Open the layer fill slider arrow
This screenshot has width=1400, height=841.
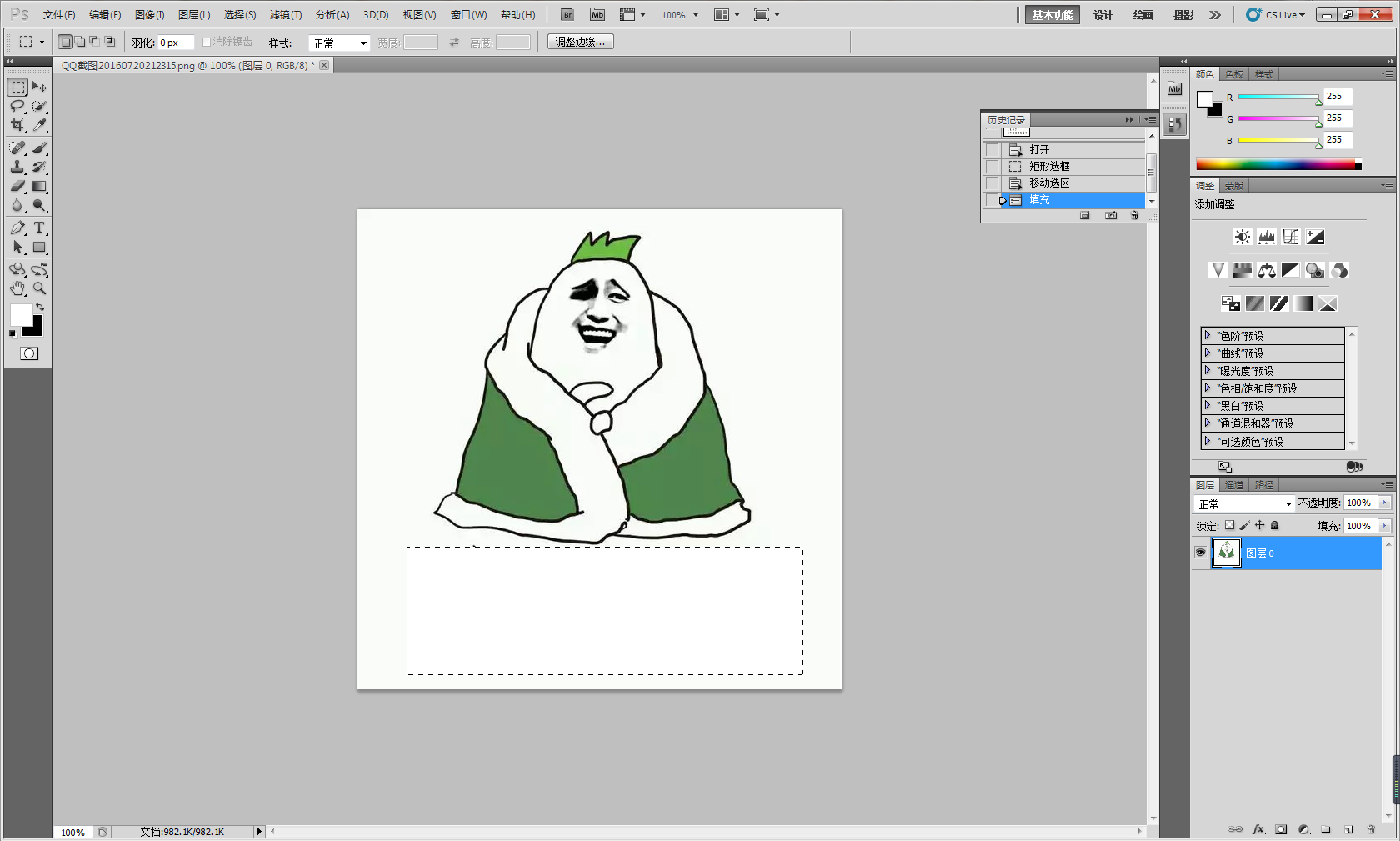(x=1384, y=526)
